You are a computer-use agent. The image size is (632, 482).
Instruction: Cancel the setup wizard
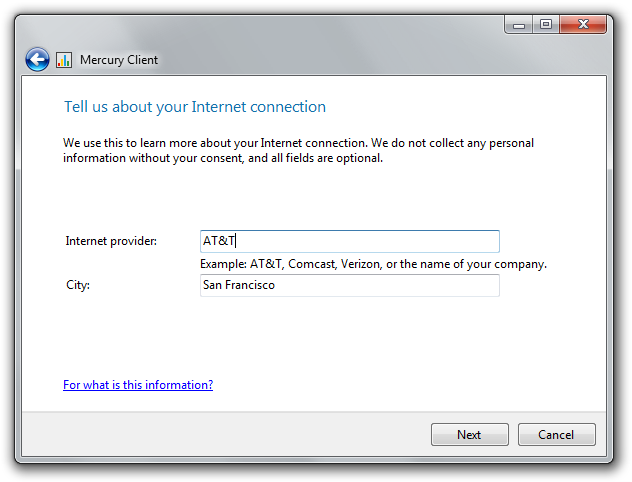tap(556, 434)
